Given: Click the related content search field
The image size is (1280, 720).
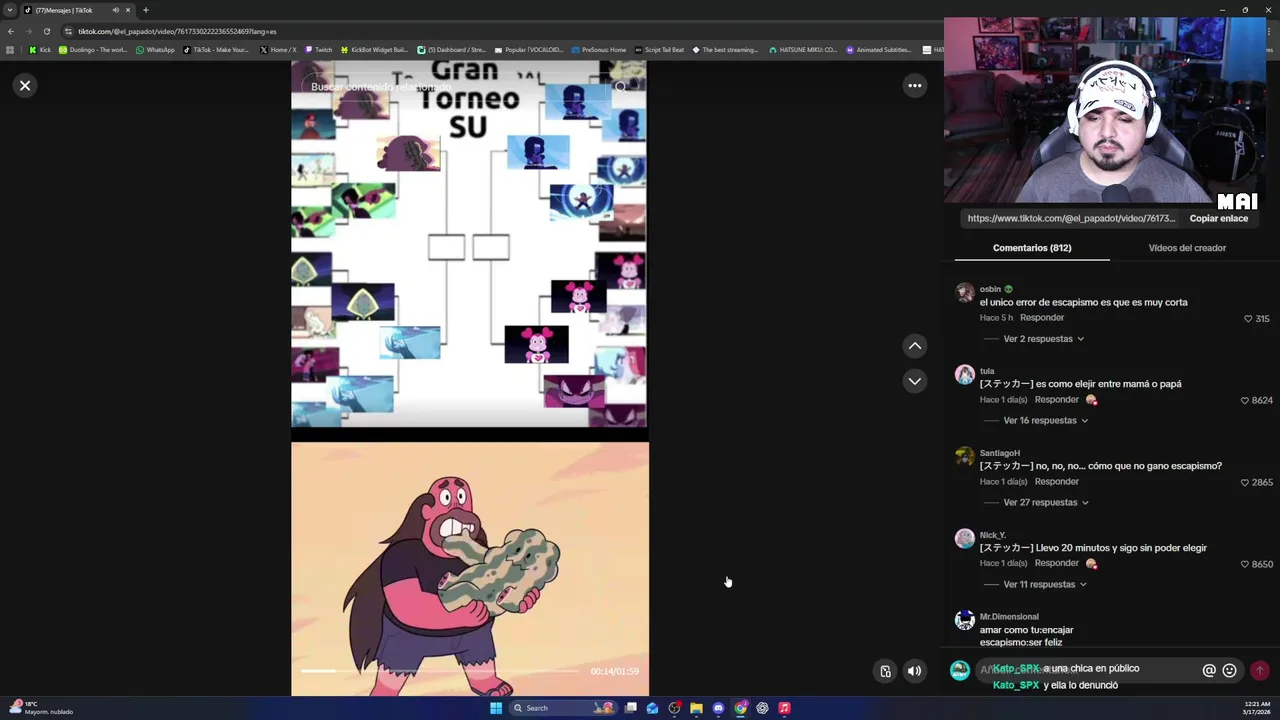Looking at the screenshot, I should point(455,87).
